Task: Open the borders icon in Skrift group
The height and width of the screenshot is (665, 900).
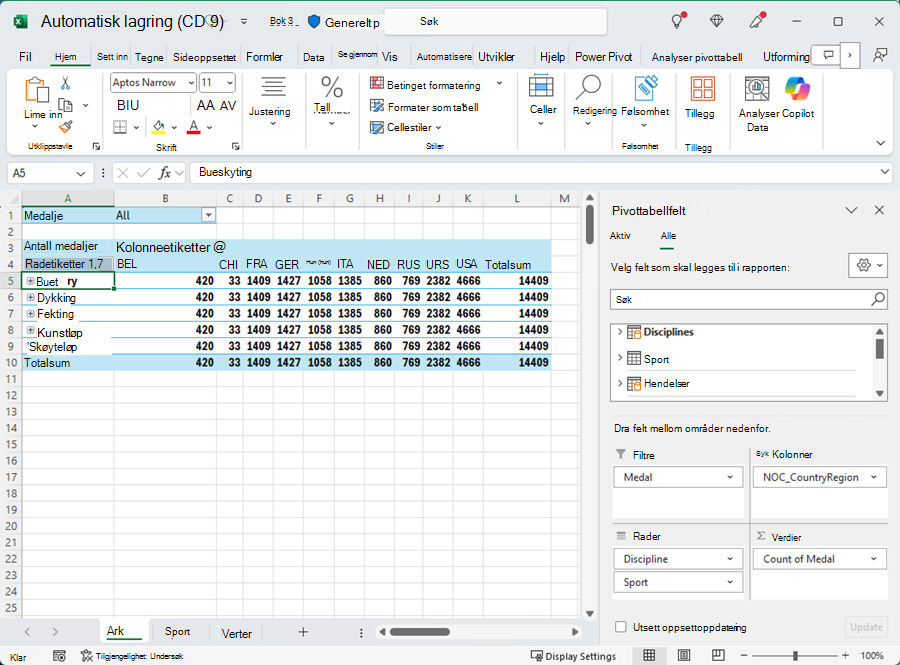Action: tap(120, 127)
